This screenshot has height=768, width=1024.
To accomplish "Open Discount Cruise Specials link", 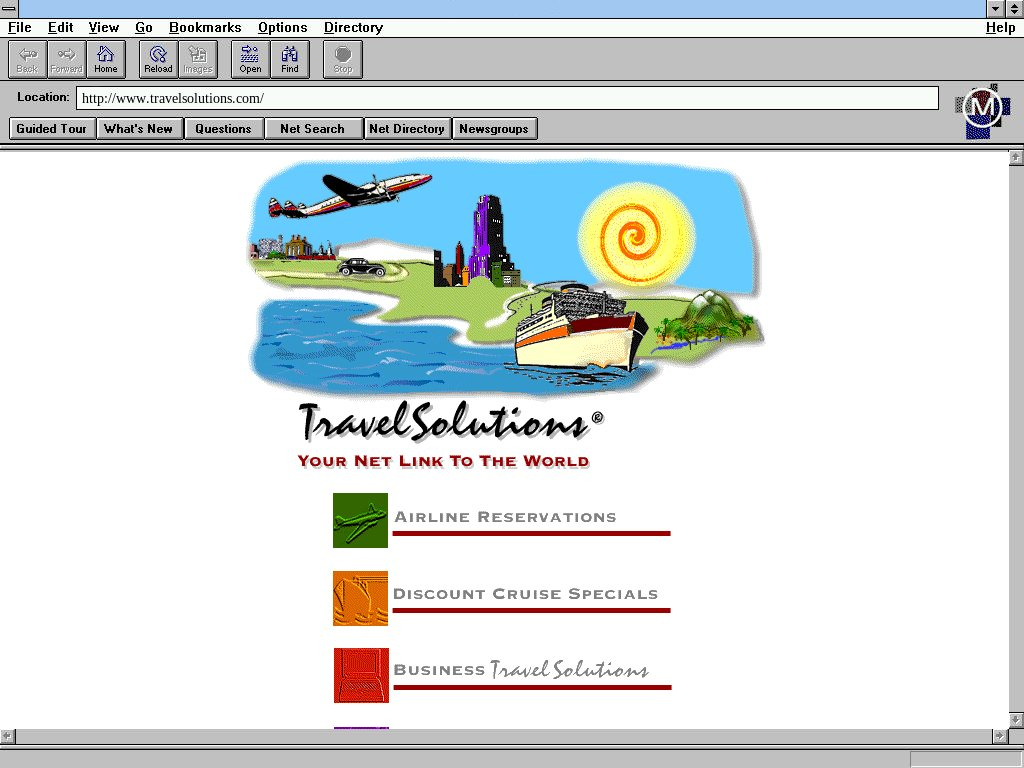I will coord(525,594).
